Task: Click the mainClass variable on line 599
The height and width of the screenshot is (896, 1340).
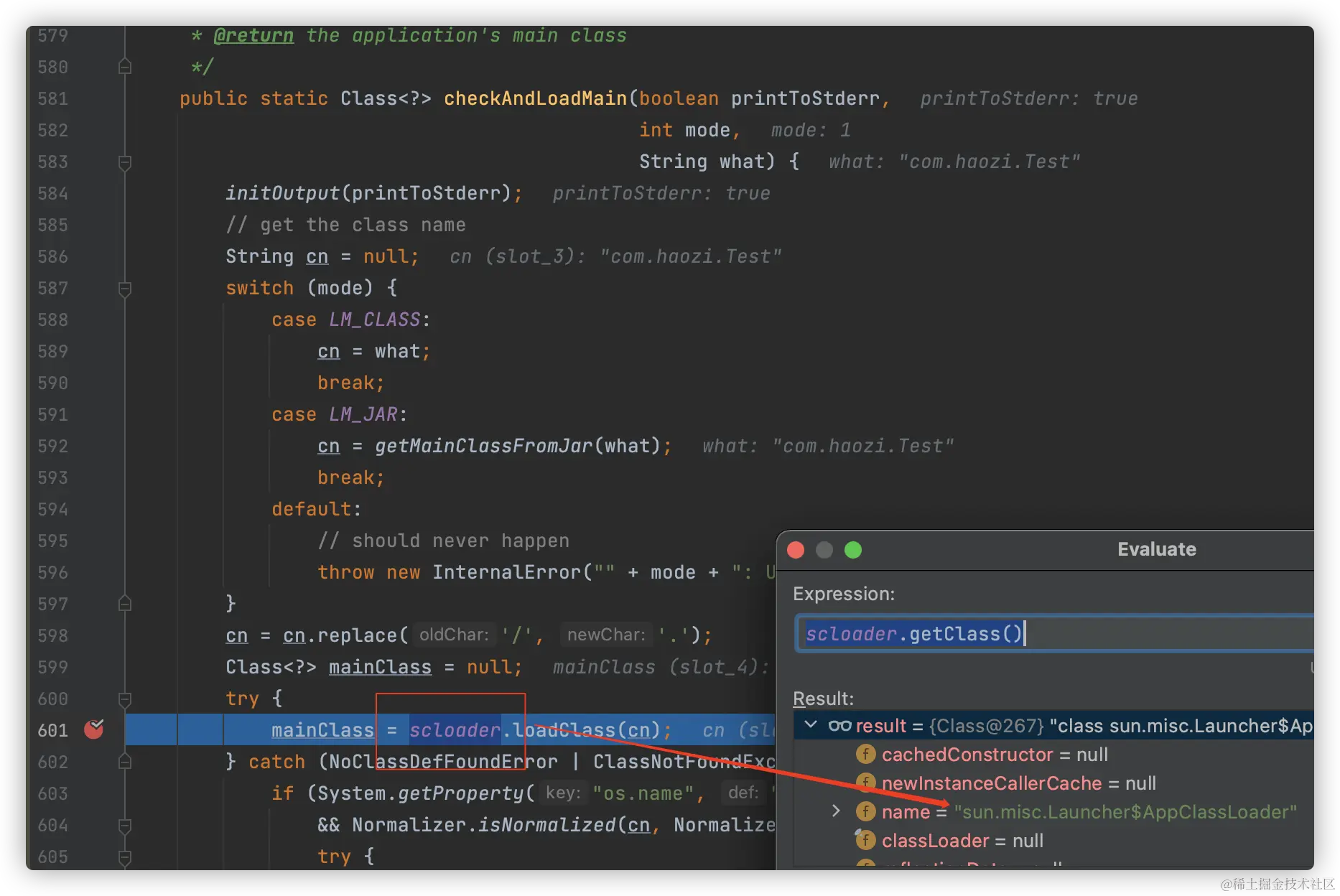Action: coord(380,667)
